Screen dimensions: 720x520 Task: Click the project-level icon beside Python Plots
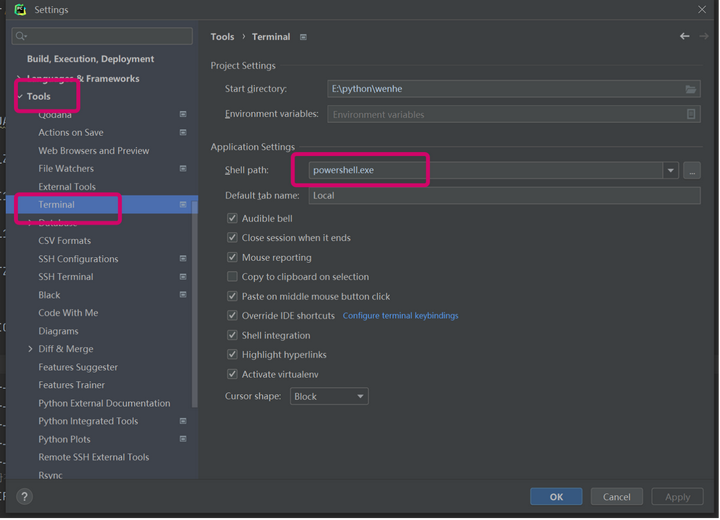(183, 439)
